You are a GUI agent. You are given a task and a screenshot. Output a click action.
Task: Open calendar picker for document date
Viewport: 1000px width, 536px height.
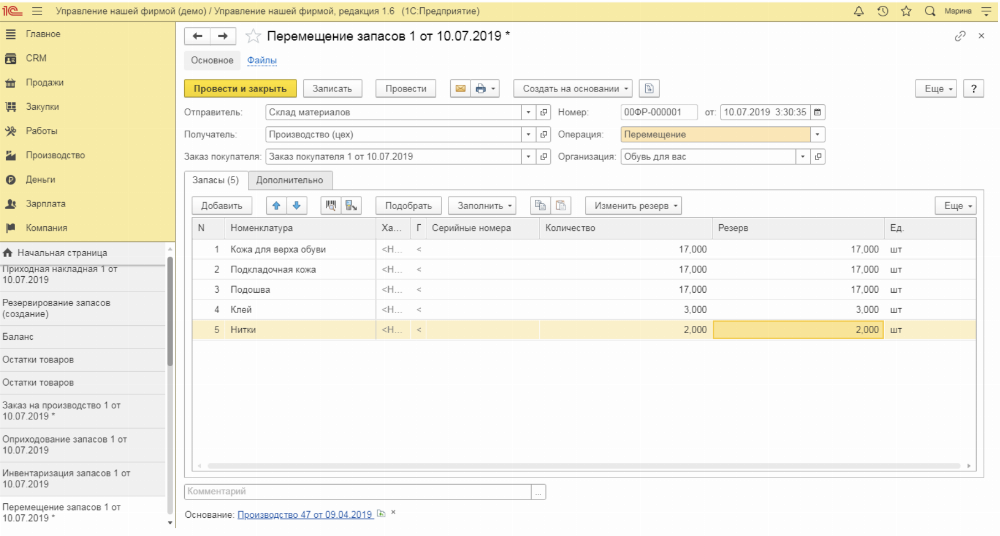point(817,112)
